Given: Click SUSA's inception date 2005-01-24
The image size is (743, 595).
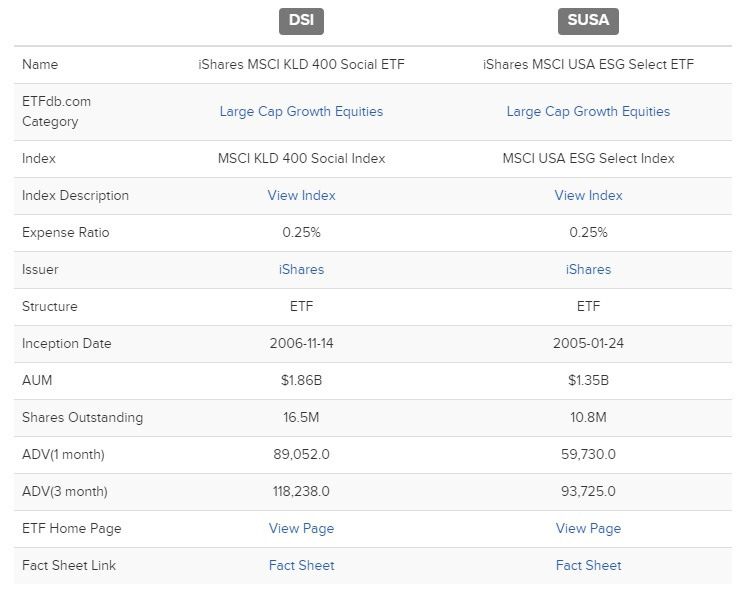Looking at the screenshot, I should click(x=588, y=343).
